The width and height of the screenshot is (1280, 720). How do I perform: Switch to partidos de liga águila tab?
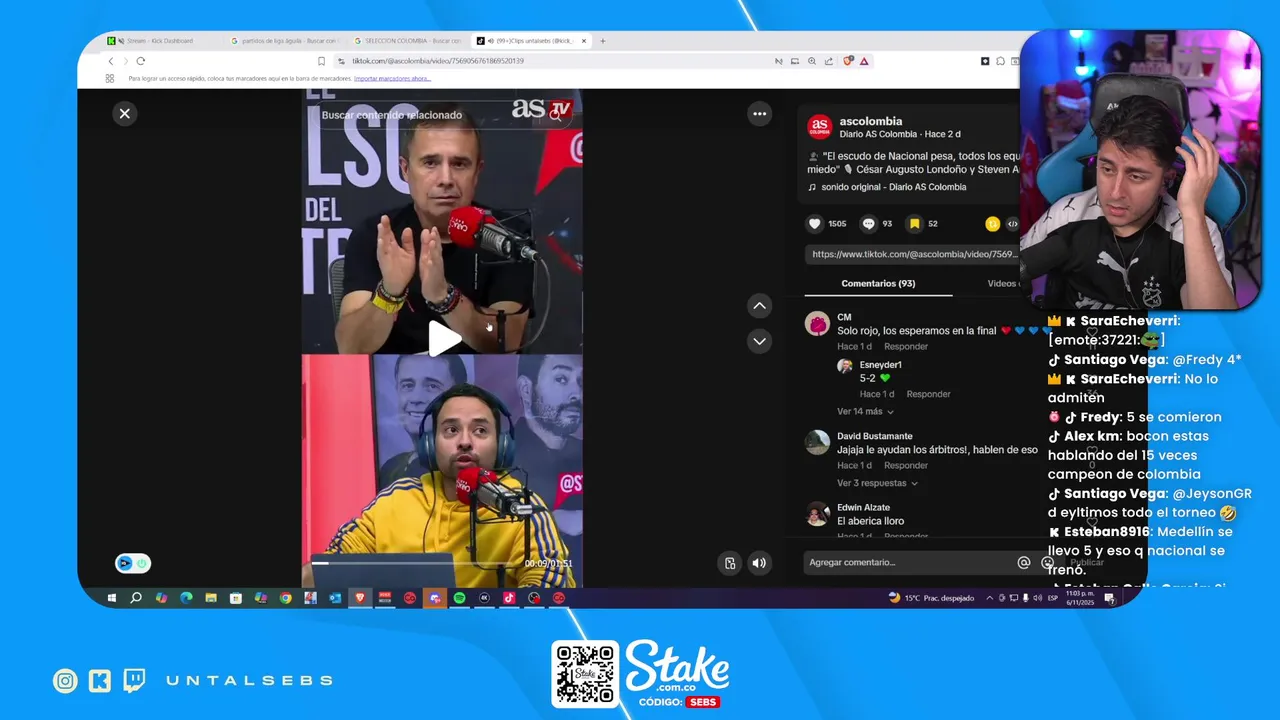[285, 41]
